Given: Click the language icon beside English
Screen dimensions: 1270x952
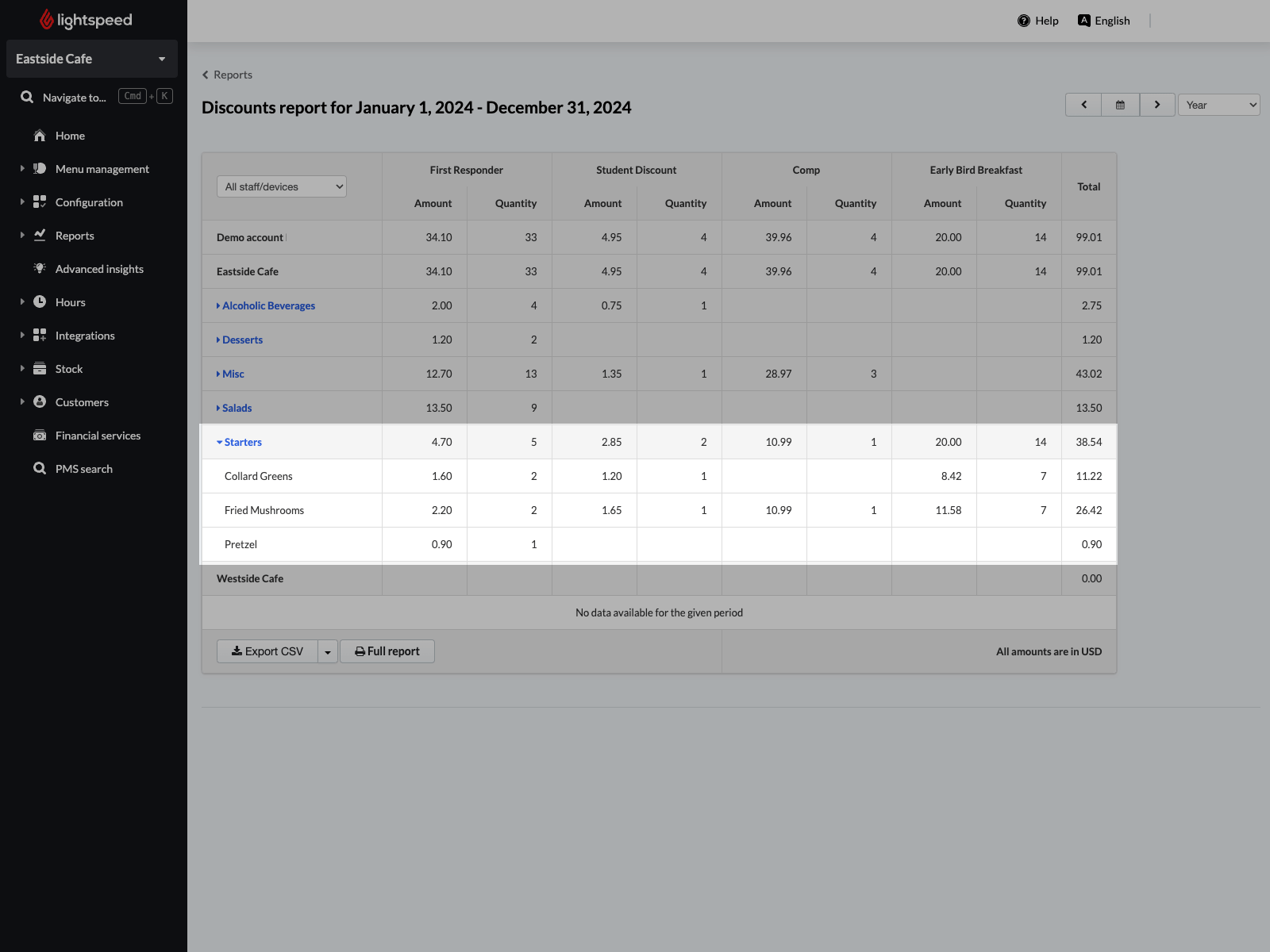Looking at the screenshot, I should [x=1084, y=21].
